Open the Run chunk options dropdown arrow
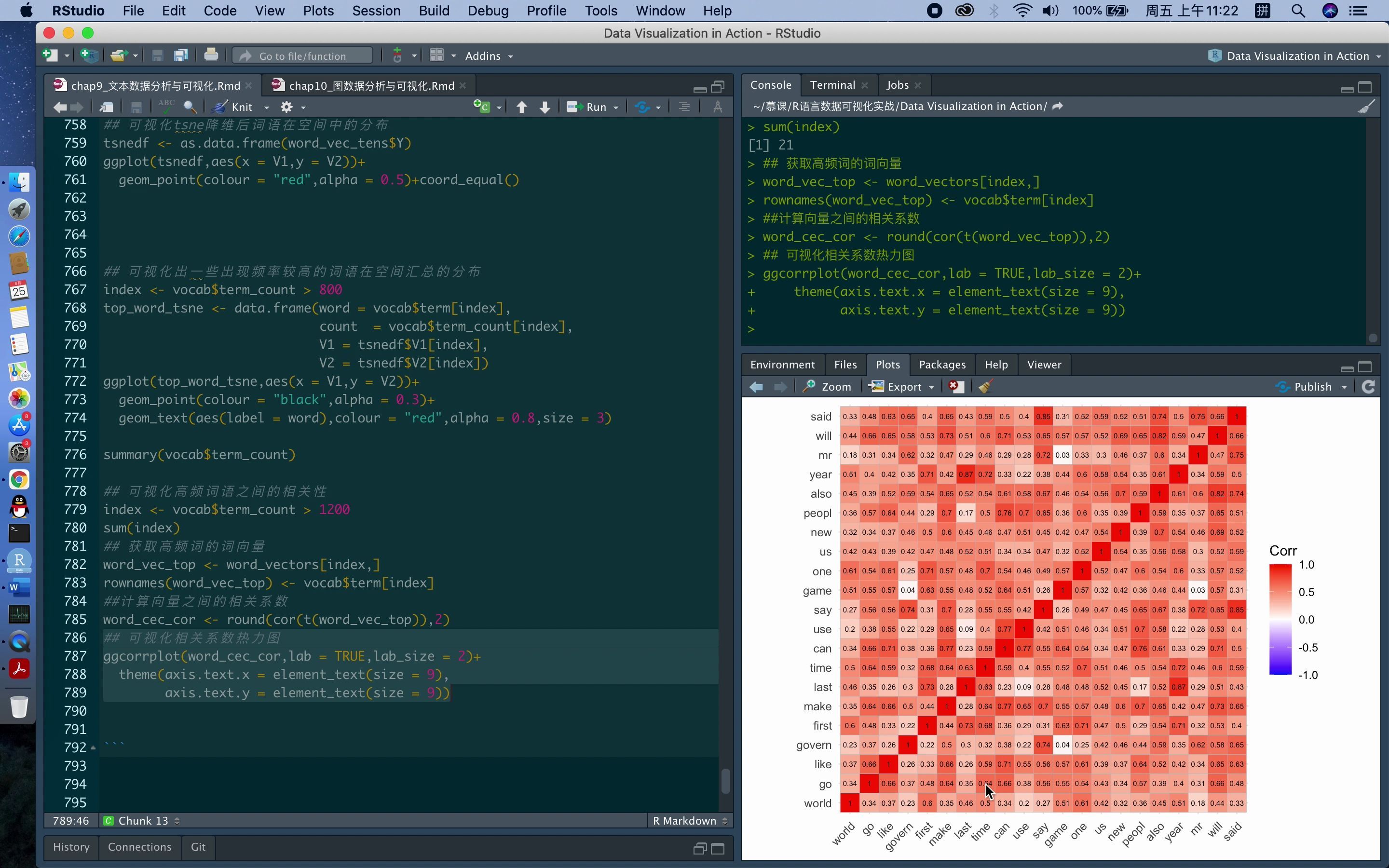Image resolution: width=1389 pixels, height=868 pixels. click(x=616, y=108)
